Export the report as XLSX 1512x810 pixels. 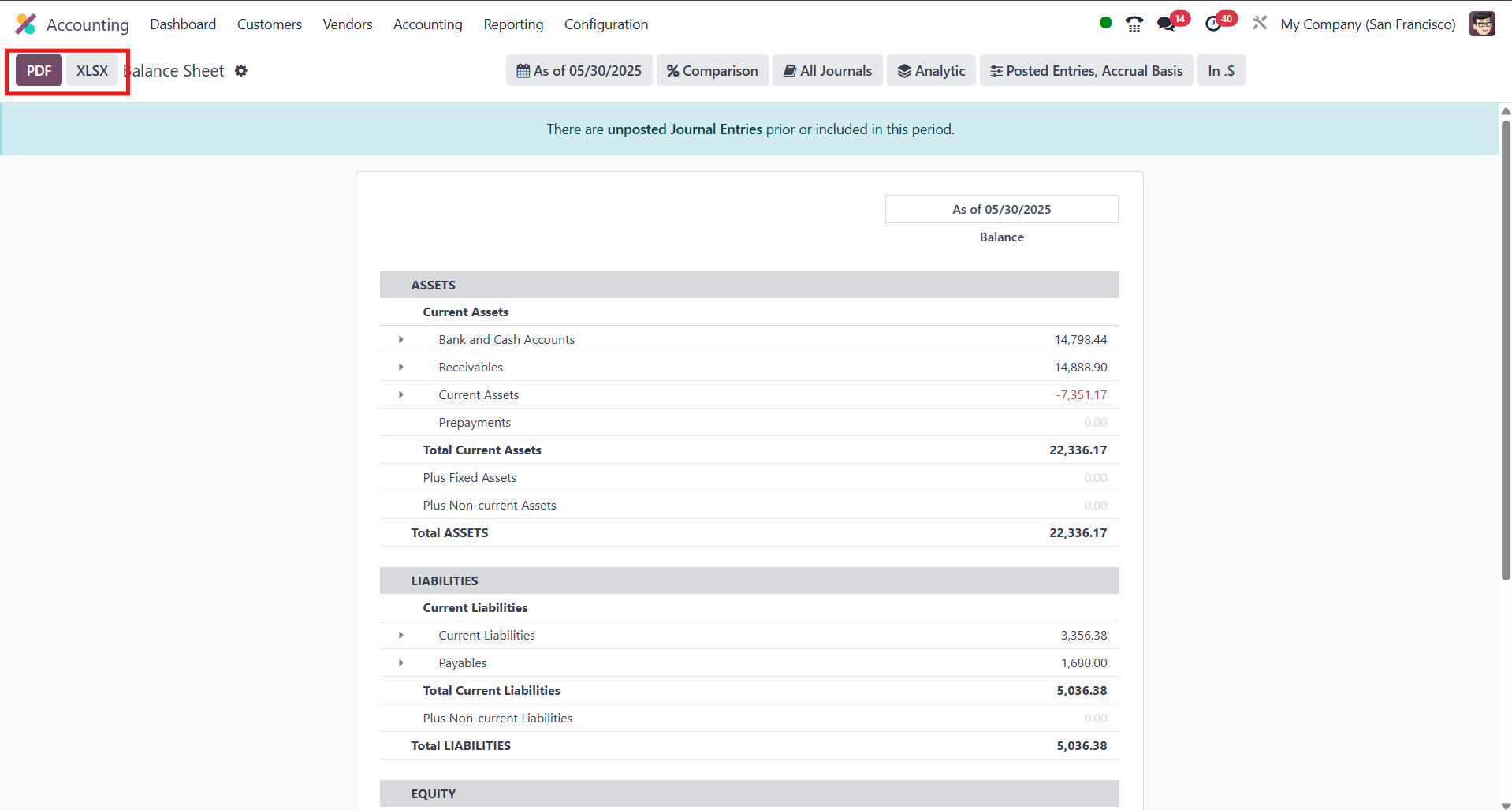92,70
